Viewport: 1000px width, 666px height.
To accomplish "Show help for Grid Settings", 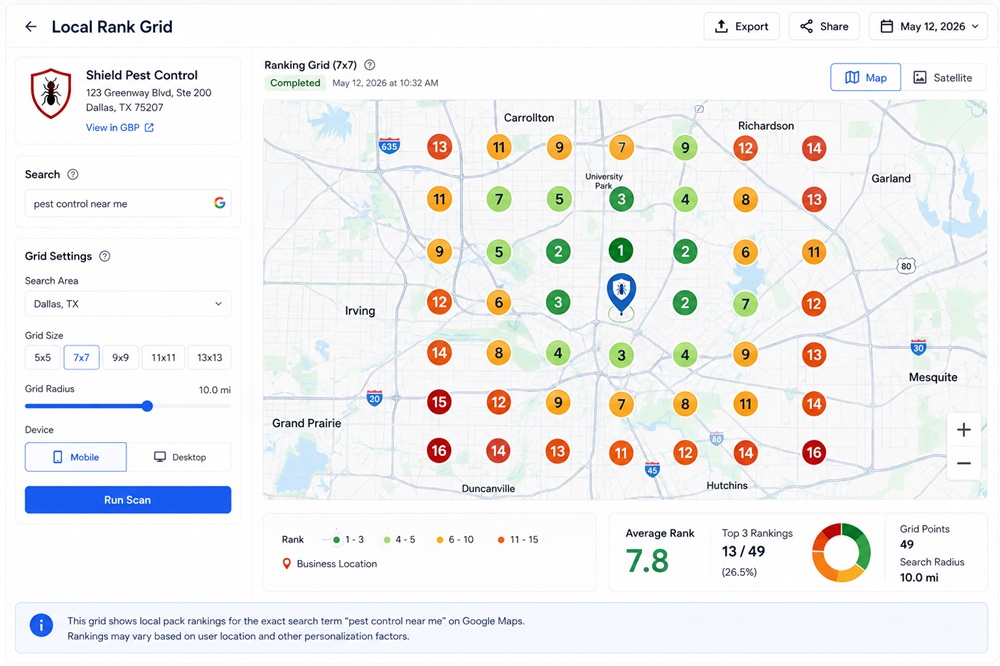I will coord(105,256).
